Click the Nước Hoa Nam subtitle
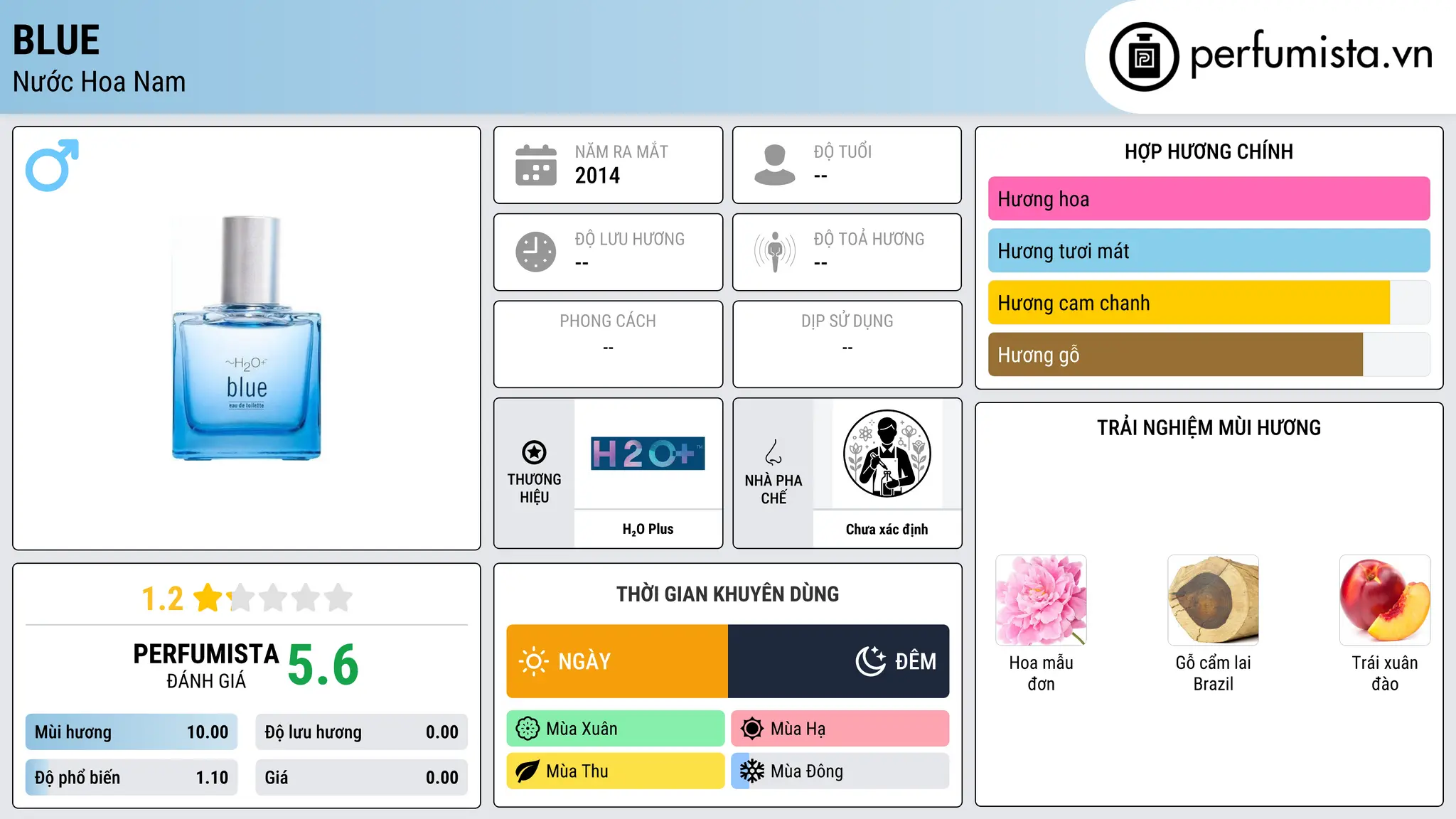The image size is (1456, 819). click(100, 82)
